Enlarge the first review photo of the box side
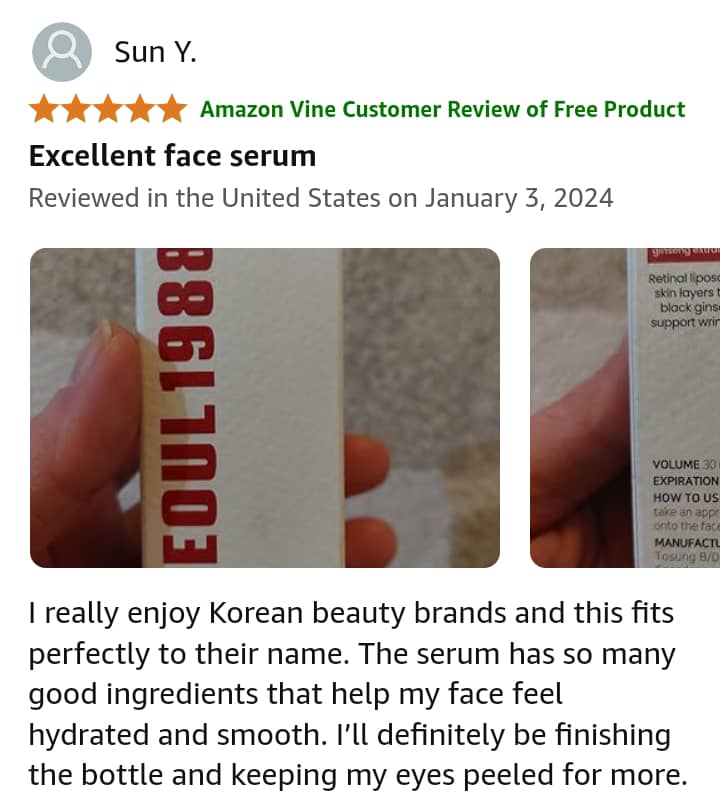 (x=265, y=408)
